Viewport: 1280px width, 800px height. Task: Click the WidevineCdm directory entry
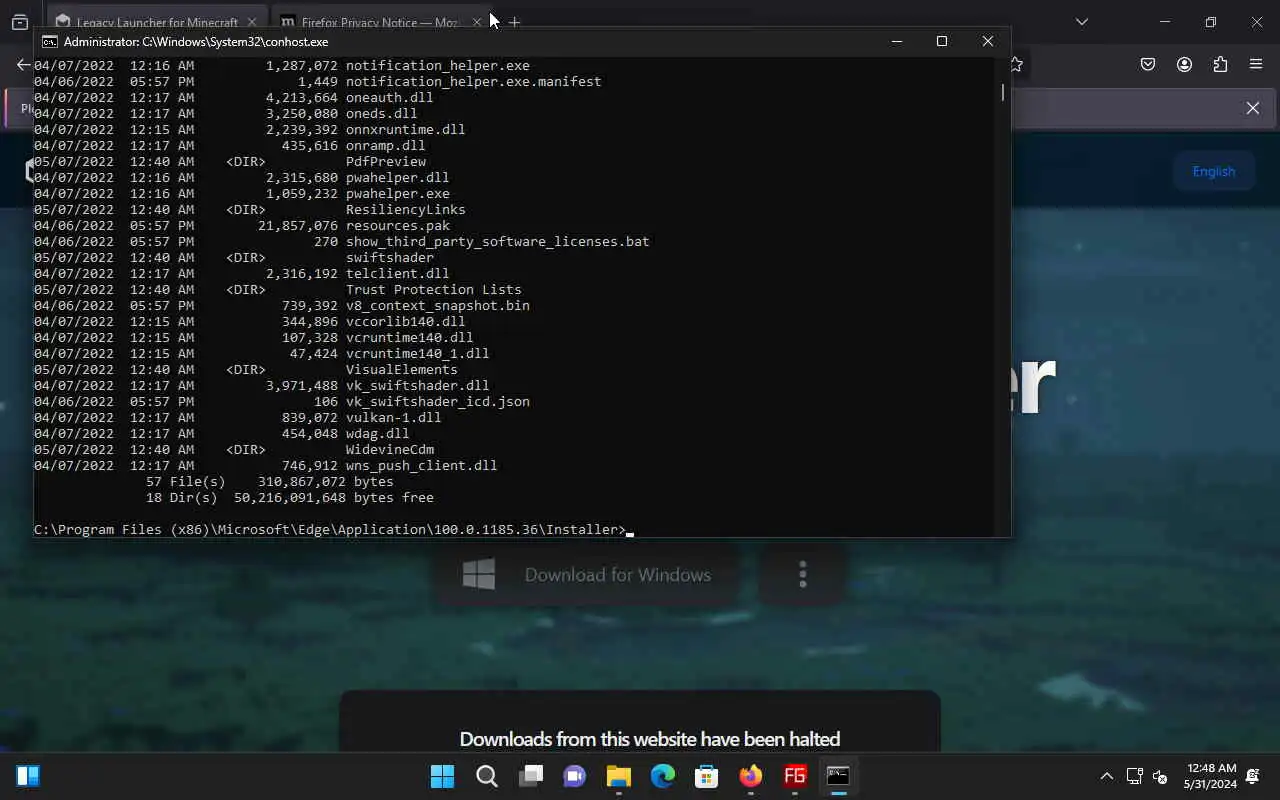coord(389,450)
